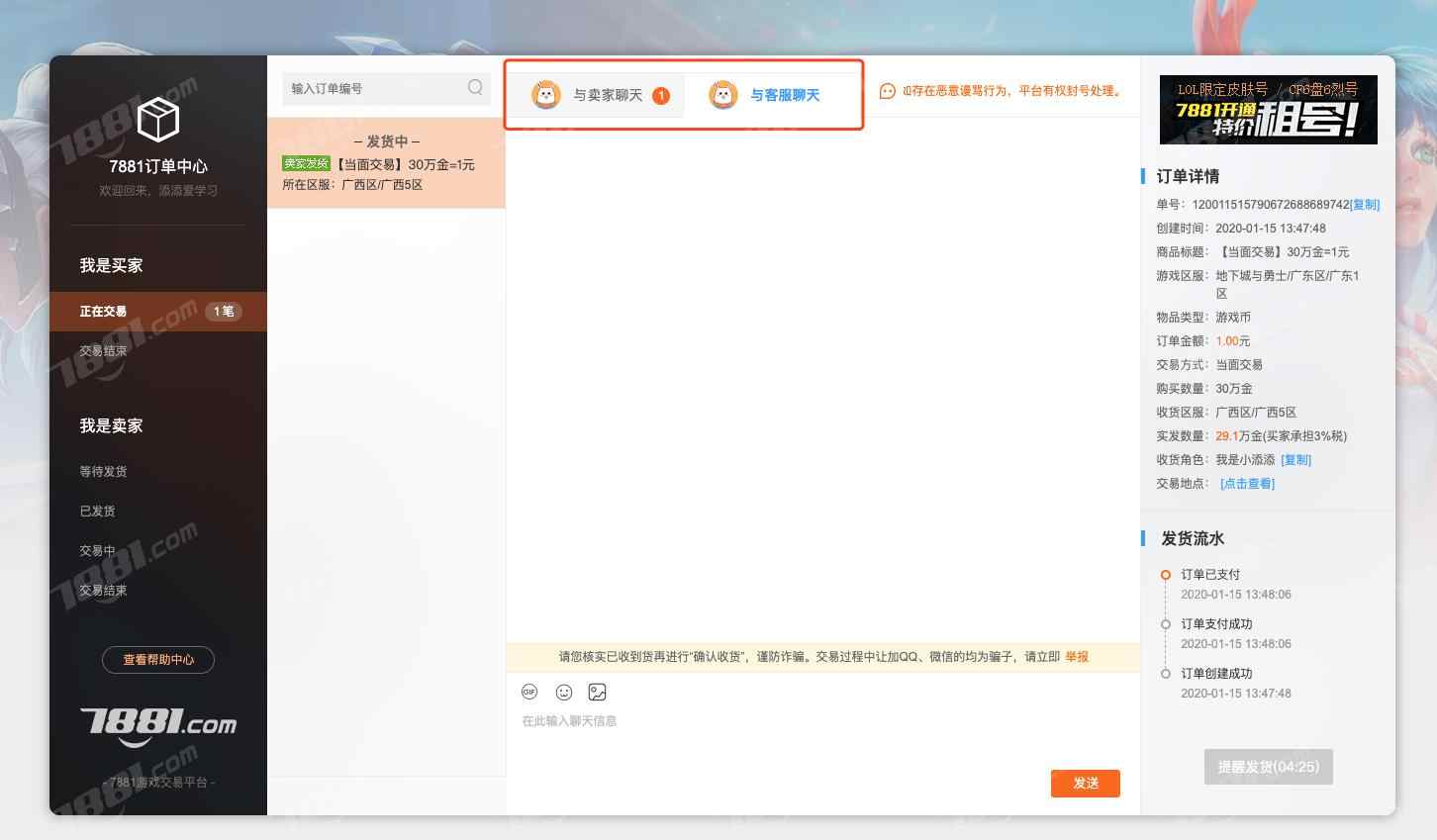This screenshot has height=840, width=1437.
Task: Click the 7881.com logo in the sidebar footer
Action: pos(158,727)
